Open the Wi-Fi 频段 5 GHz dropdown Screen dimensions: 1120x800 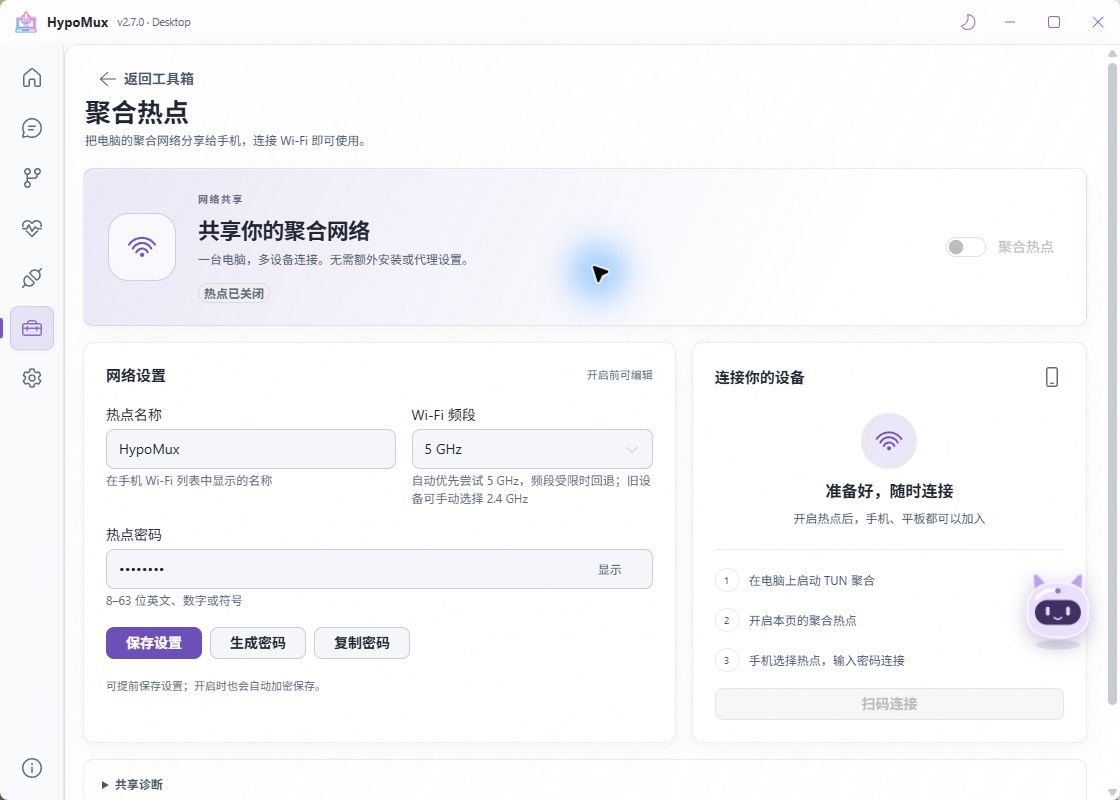(532, 449)
